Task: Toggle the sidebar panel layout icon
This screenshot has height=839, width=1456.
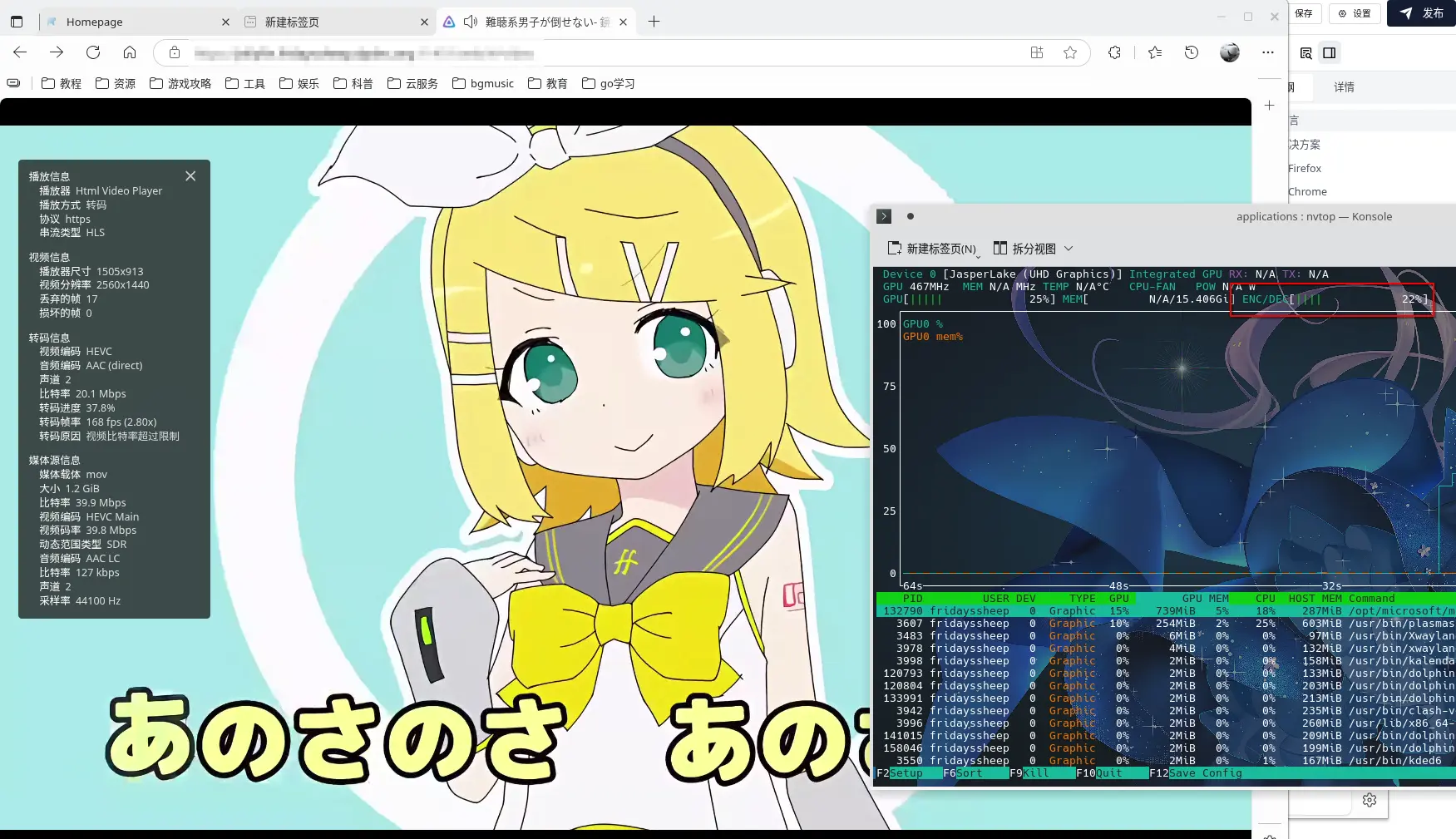Action: coord(1330,52)
